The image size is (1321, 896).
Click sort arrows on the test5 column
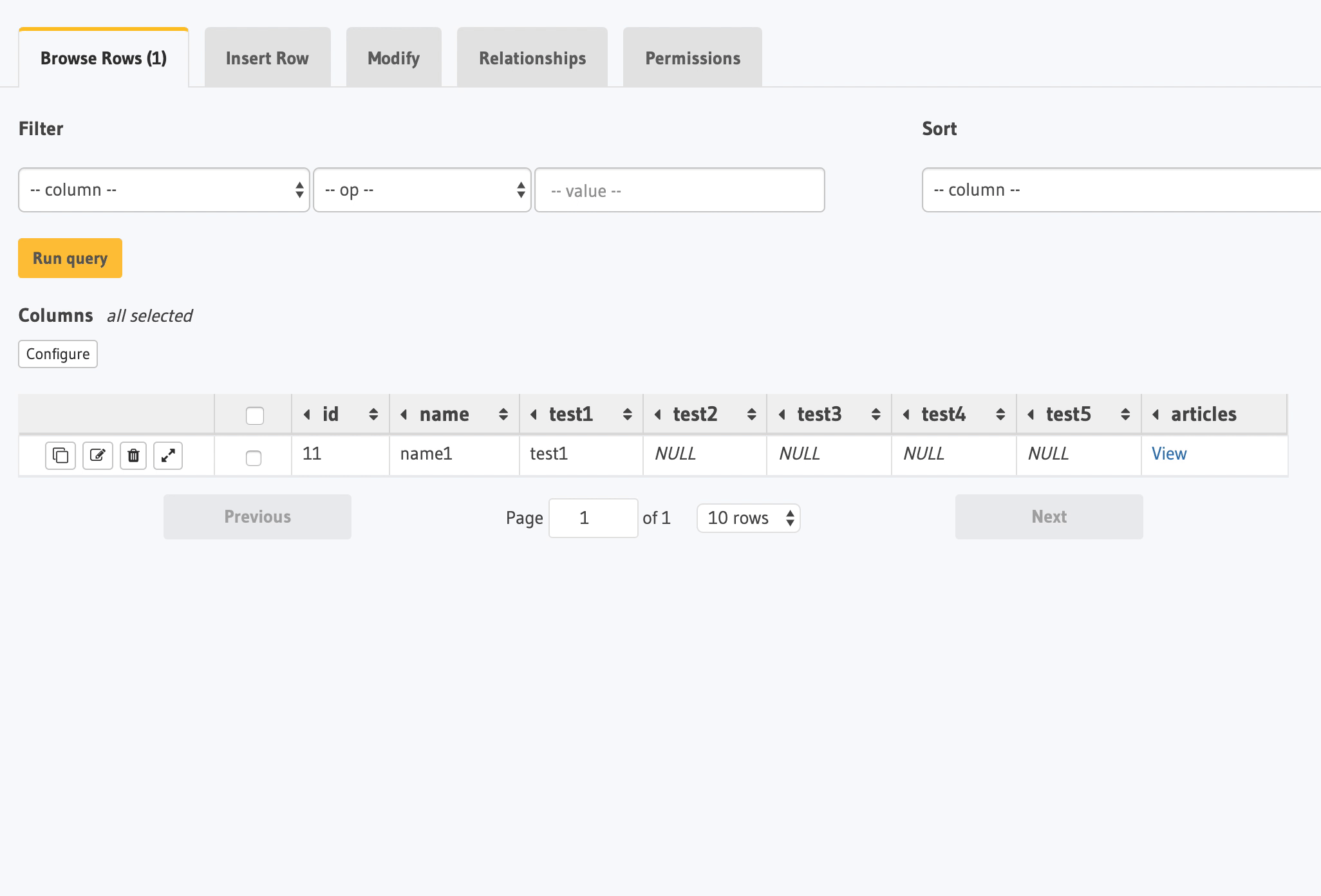coord(1125,415)
